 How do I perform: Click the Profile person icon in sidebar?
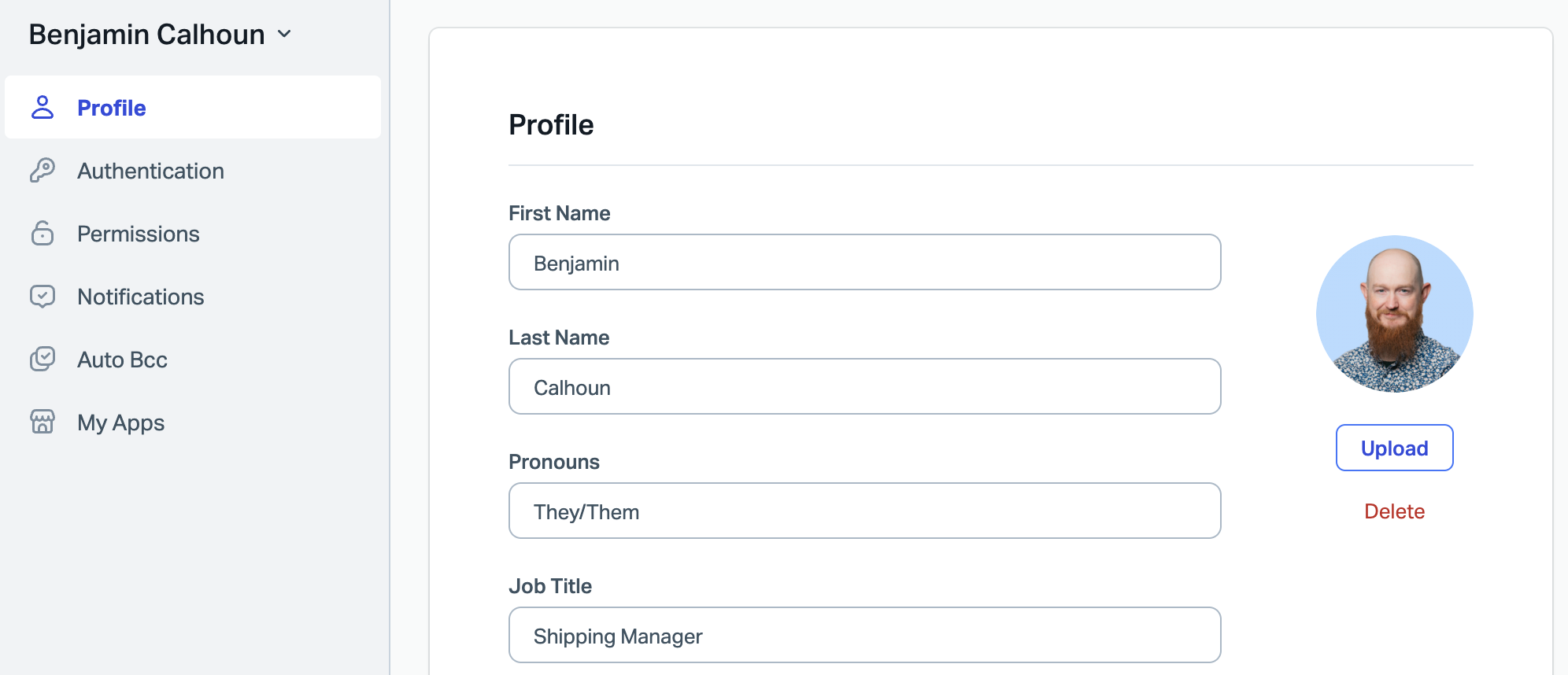[43, 108]
